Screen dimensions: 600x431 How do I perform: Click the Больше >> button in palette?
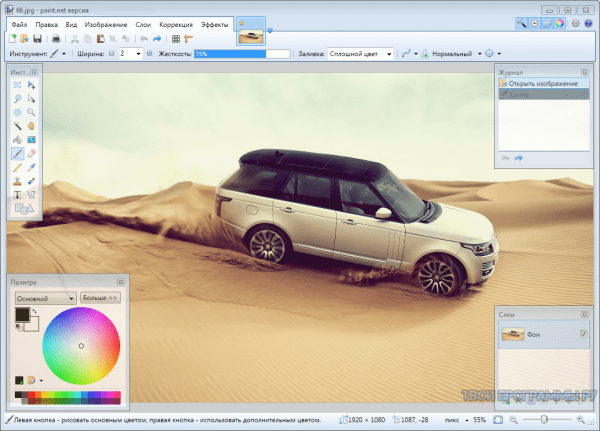[100, 298]
